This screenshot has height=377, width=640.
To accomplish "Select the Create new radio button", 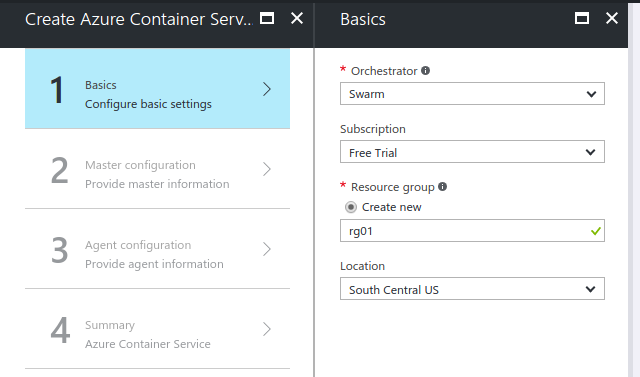I will coord(351,207).
